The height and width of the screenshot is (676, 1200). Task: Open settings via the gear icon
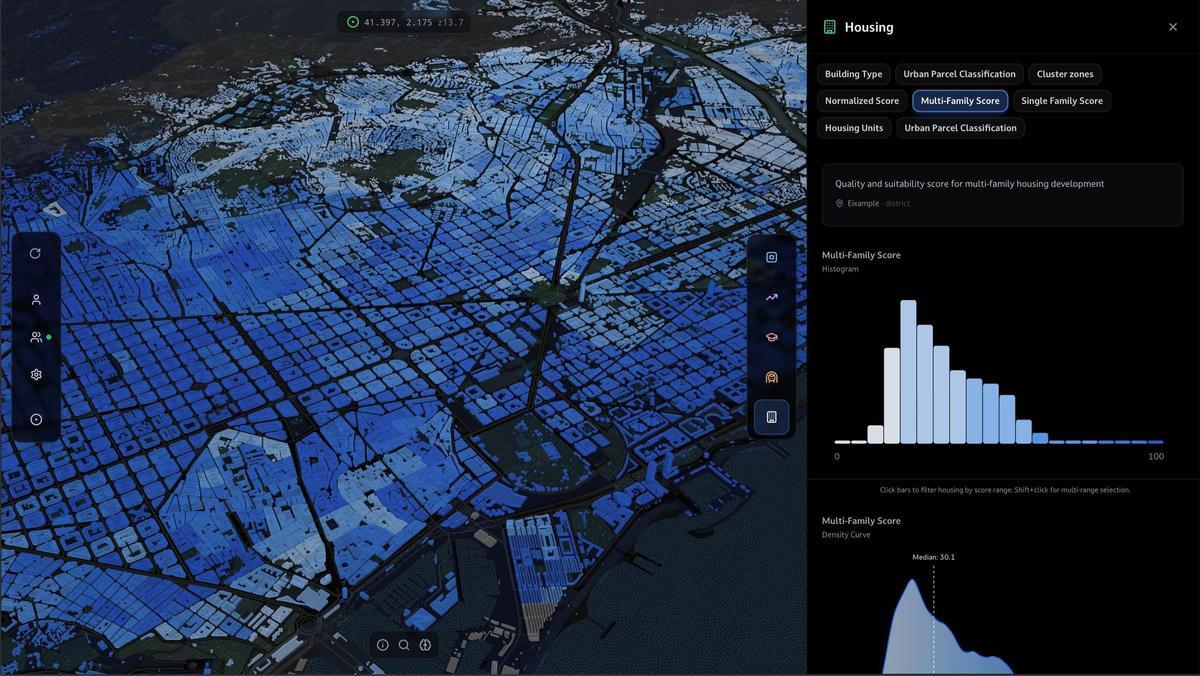click(x=36, y=374)
